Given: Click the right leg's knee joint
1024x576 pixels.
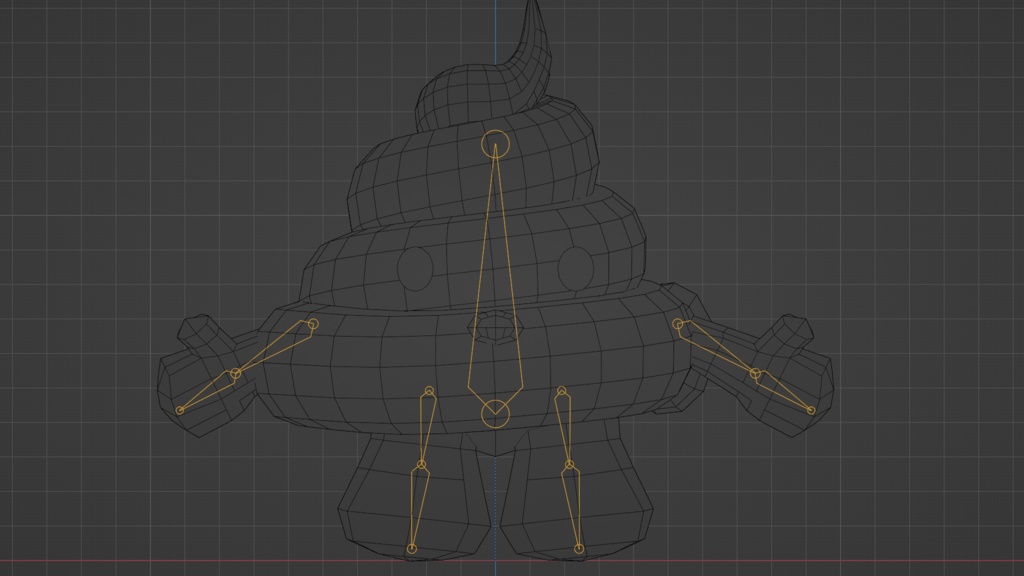Looking at the screenshot, I should point(569,465).
